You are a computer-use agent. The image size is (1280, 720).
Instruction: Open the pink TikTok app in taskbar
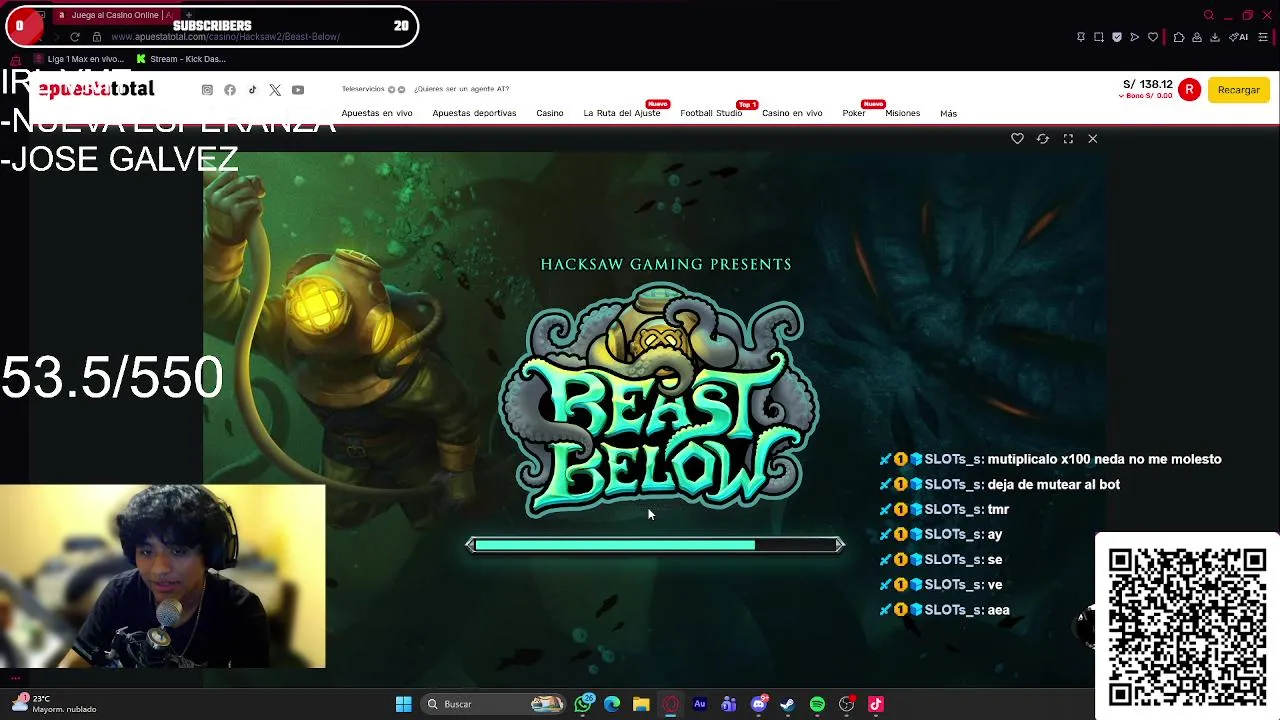click(x=876, y=704)
